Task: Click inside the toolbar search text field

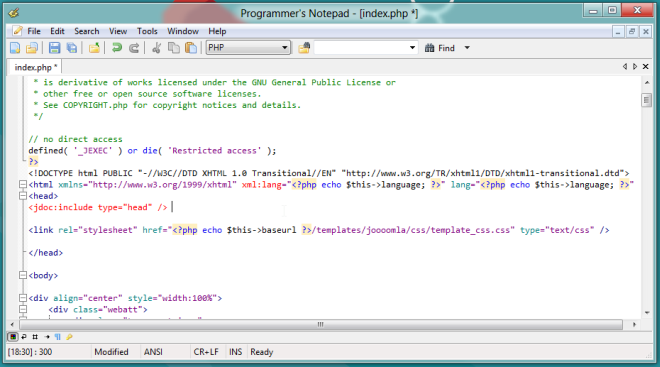Action: 361,48
